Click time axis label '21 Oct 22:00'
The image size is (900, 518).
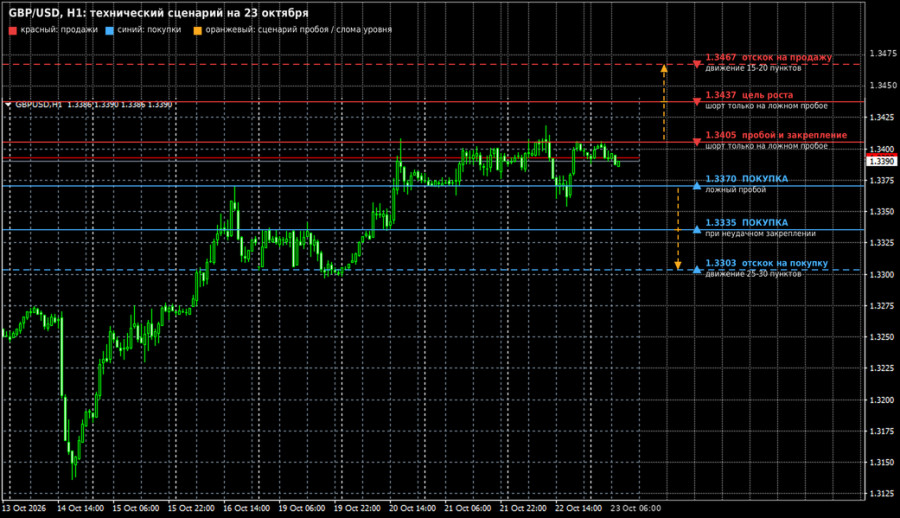tap(523, 508)
